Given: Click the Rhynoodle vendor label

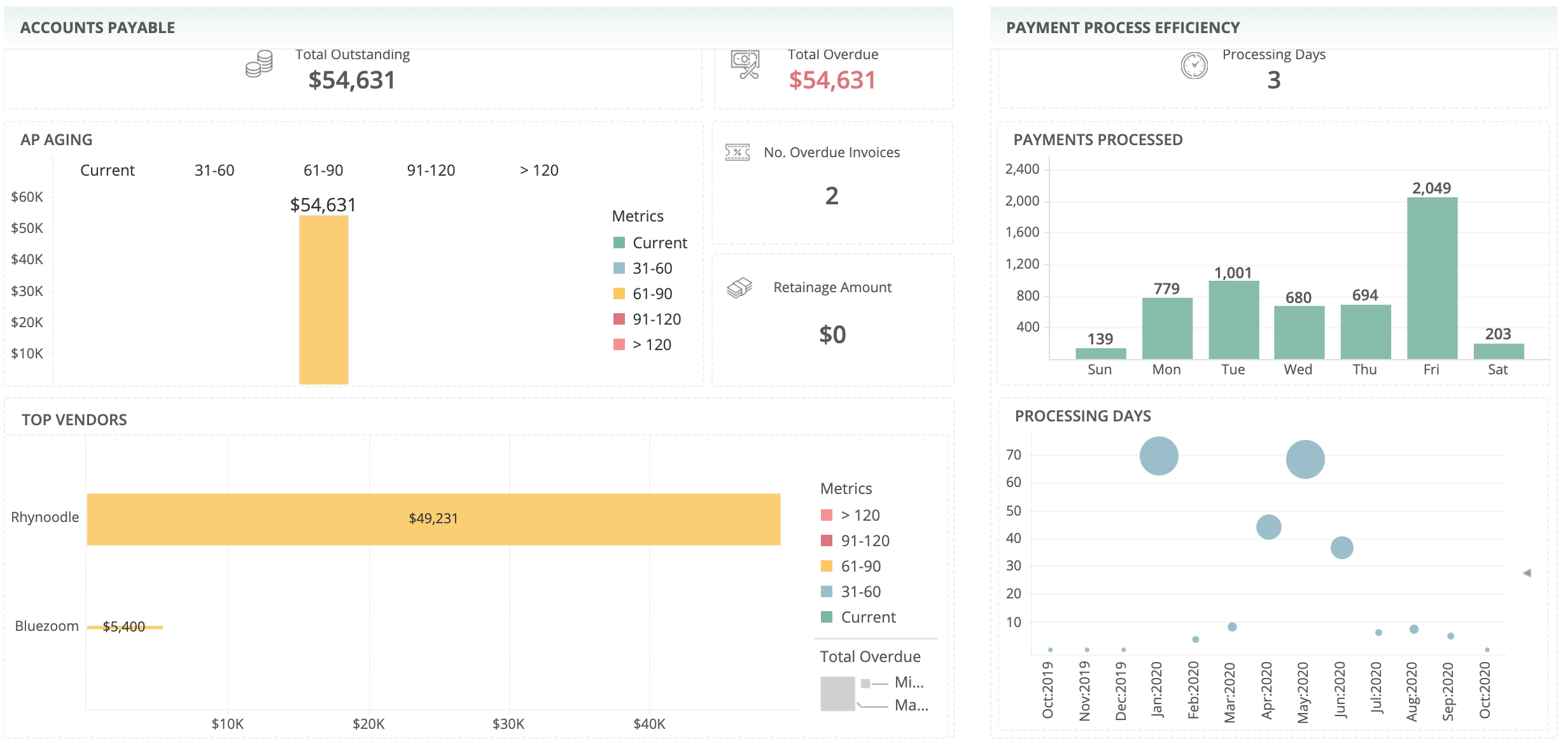Looking at the screenshot, I should 45,517.
